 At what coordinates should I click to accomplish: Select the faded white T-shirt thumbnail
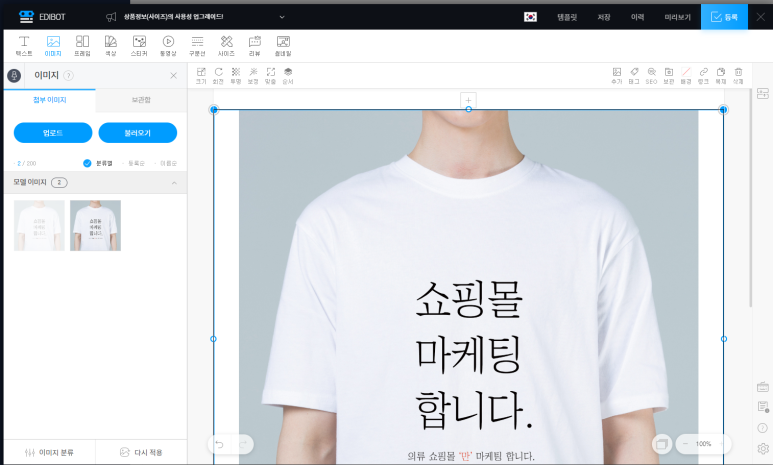(39, 225)
